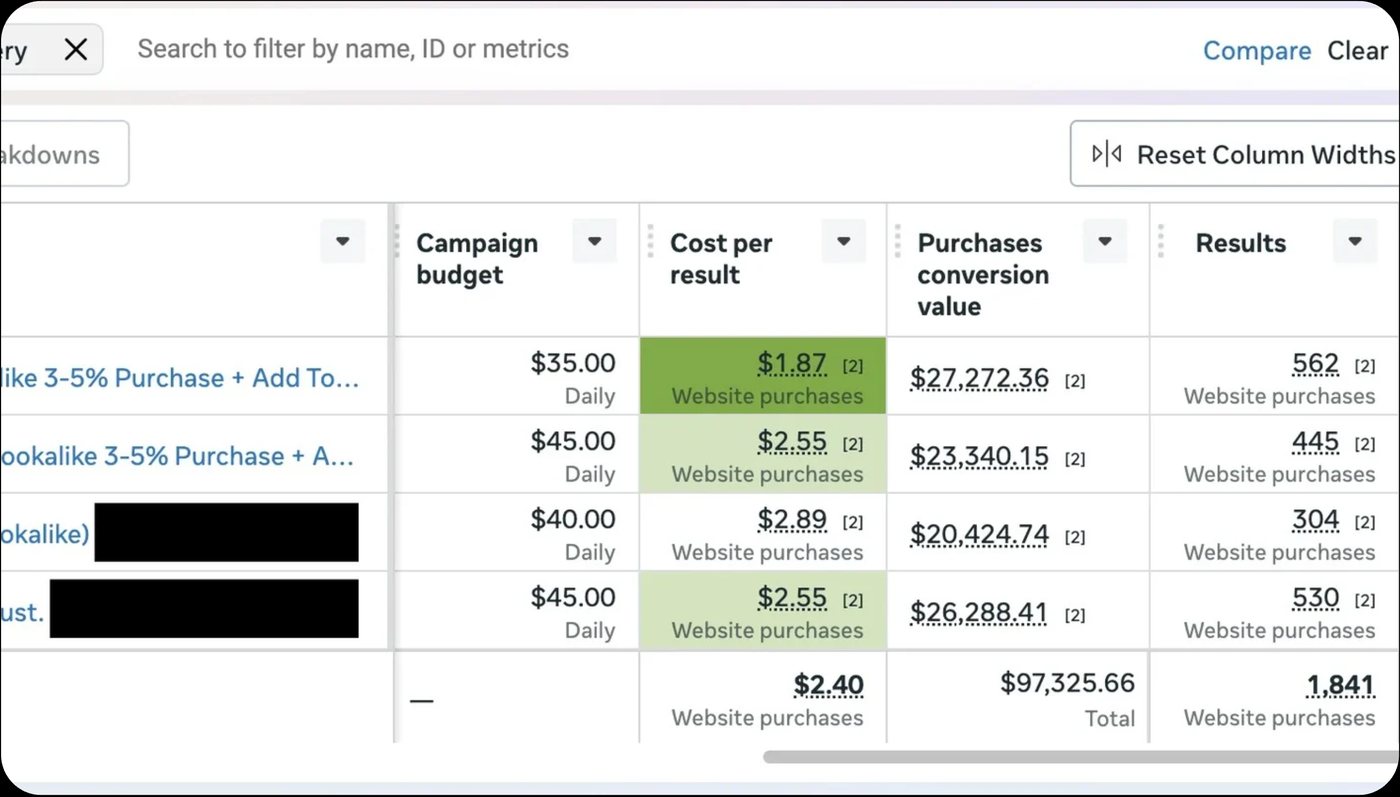Click the Reset Column Widths button
Screen dimensions: 1400x797
[1236, 154]
